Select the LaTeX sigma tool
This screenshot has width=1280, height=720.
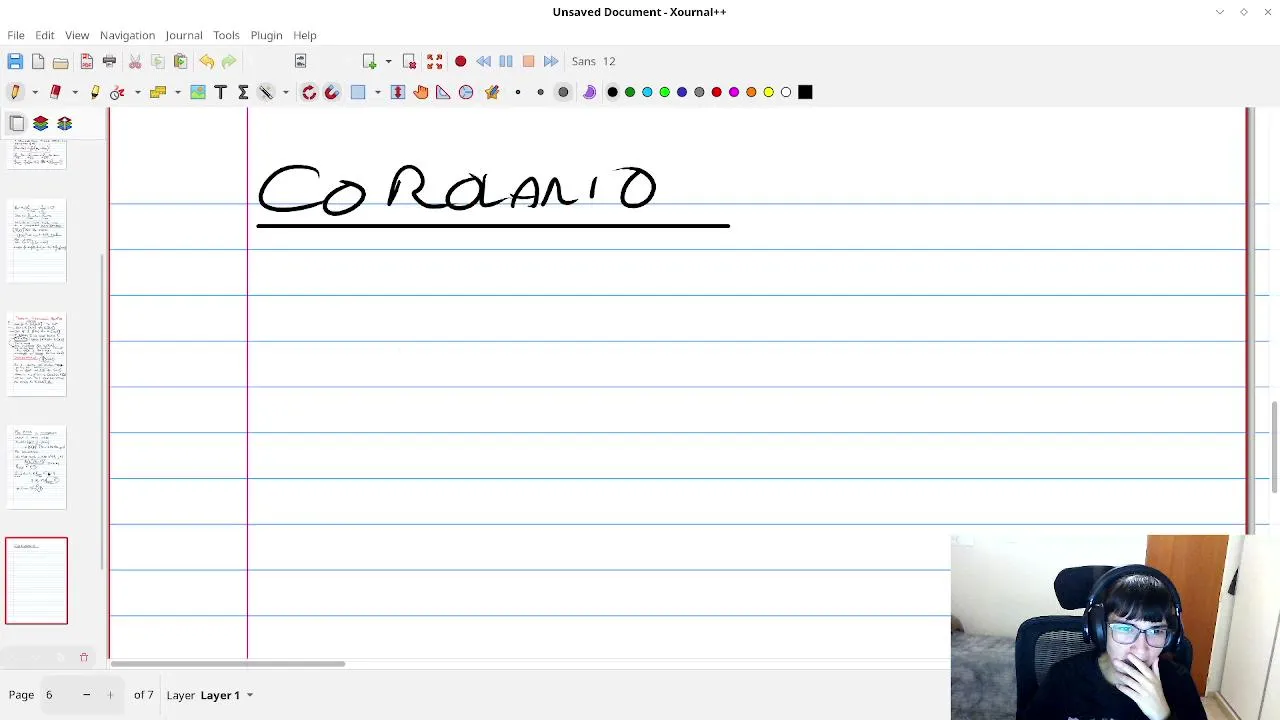(243, 92)
